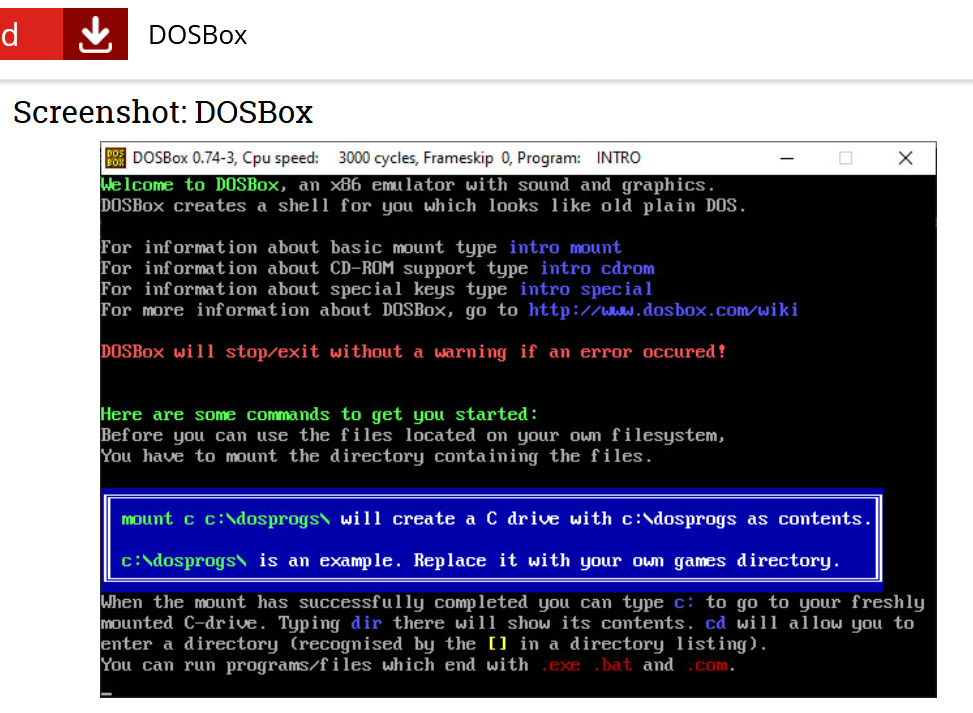This screenshot has height=713, width=973.
Task: Click the line 'You have to mount the directory'
Action: [x=377, y=456]
